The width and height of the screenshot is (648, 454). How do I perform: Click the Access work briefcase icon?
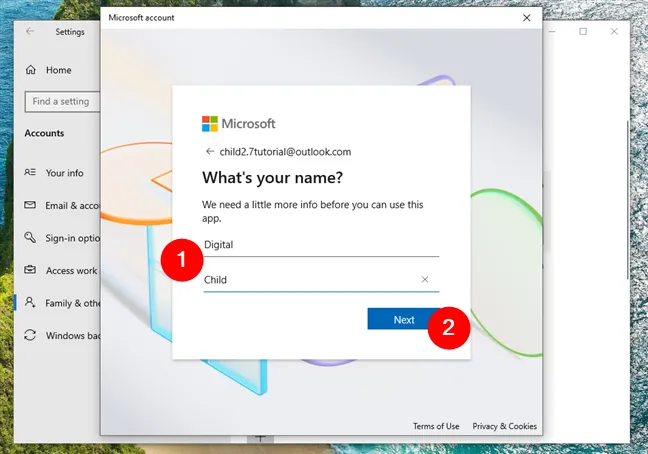[30, 270]
